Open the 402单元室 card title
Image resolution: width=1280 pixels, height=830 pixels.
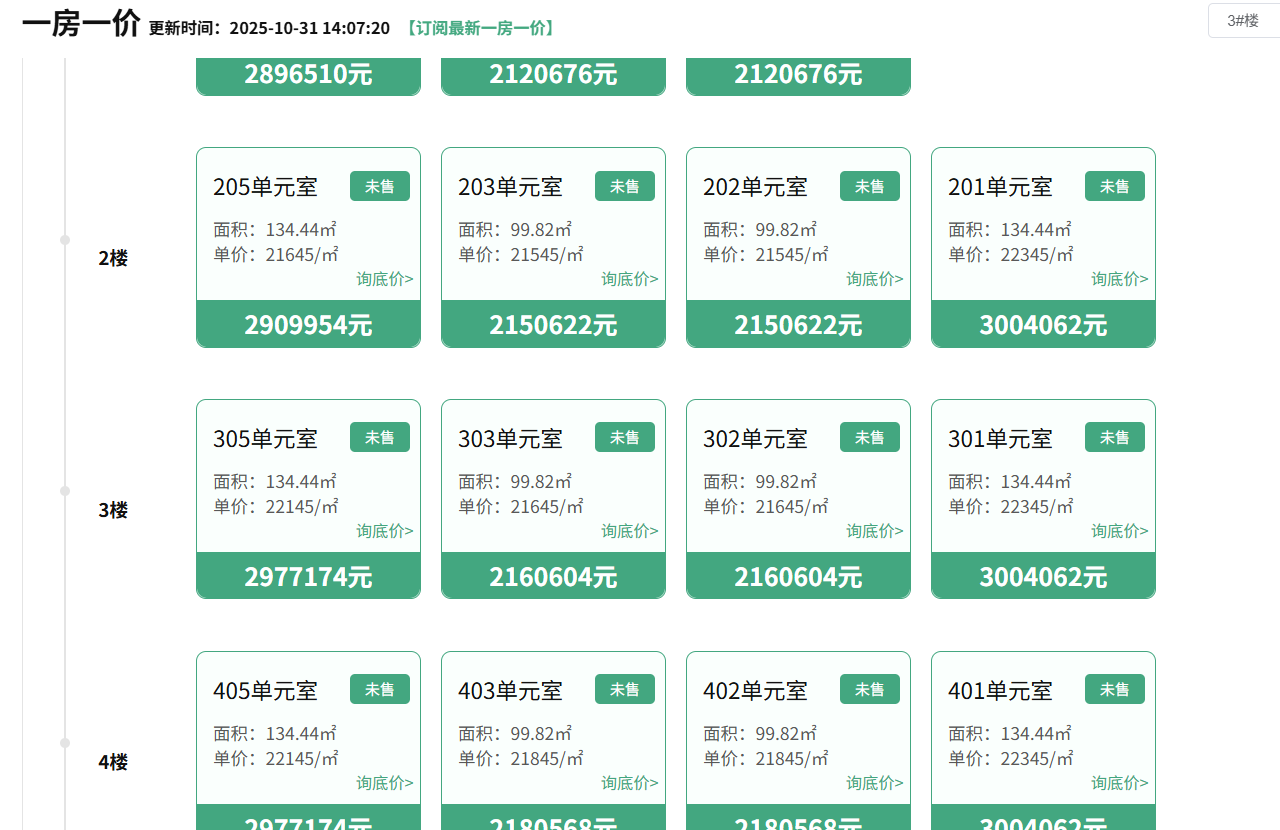(x=755, y=691)
